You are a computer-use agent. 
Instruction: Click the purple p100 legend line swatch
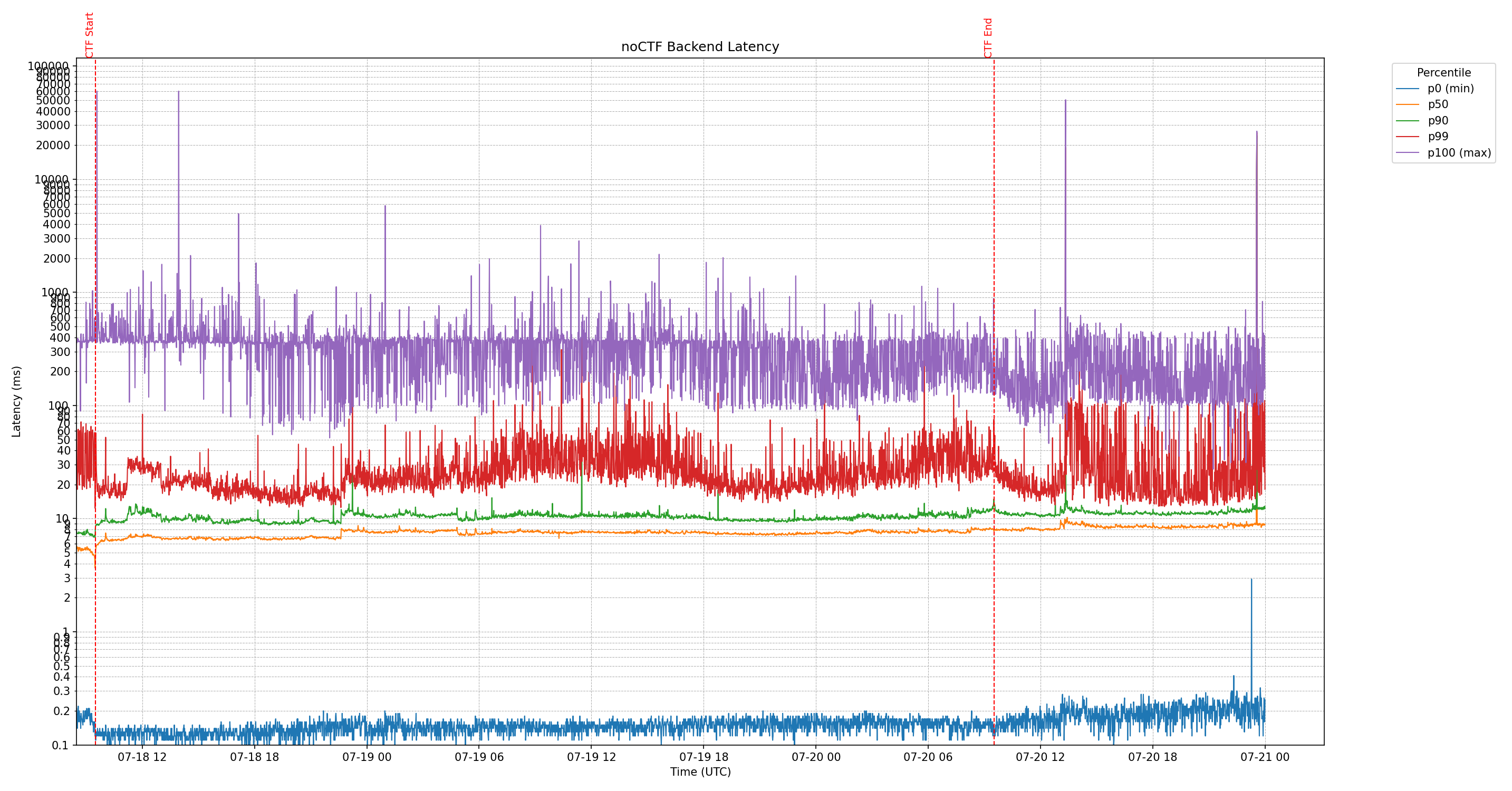pyautogui.click(x=1407, y=153)
